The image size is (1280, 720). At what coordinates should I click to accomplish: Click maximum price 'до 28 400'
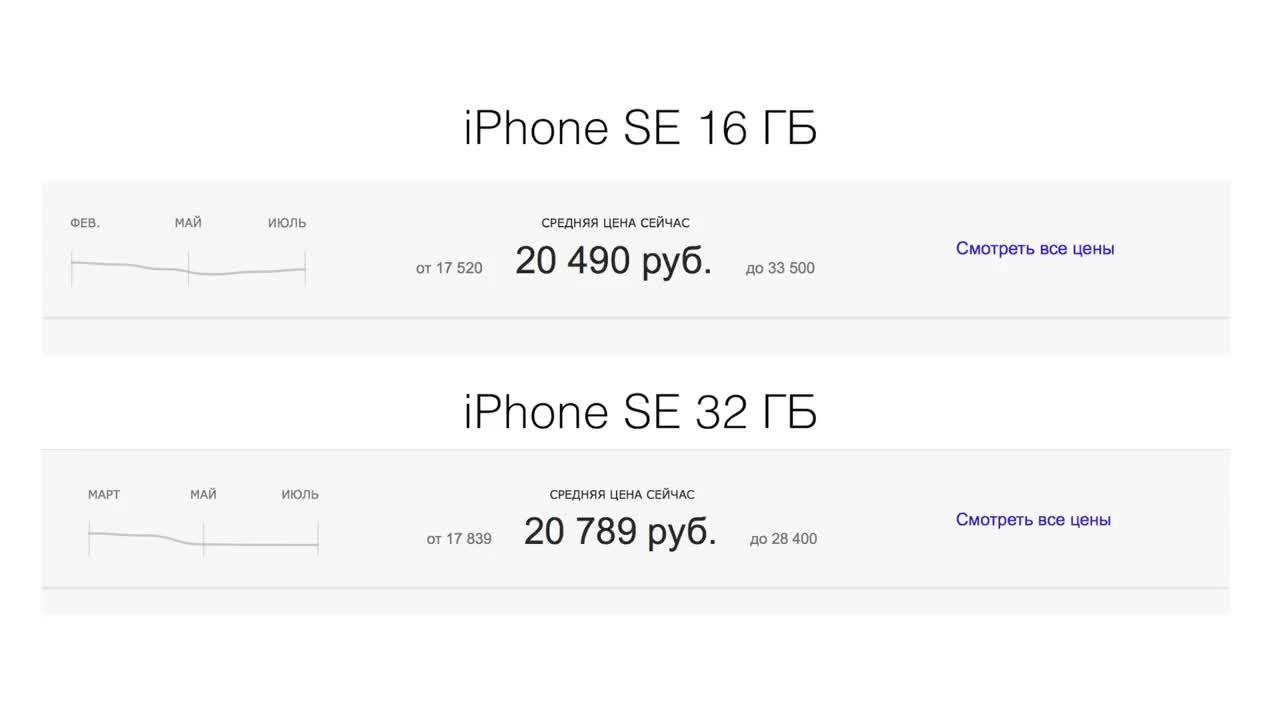[x=783, y=539]
